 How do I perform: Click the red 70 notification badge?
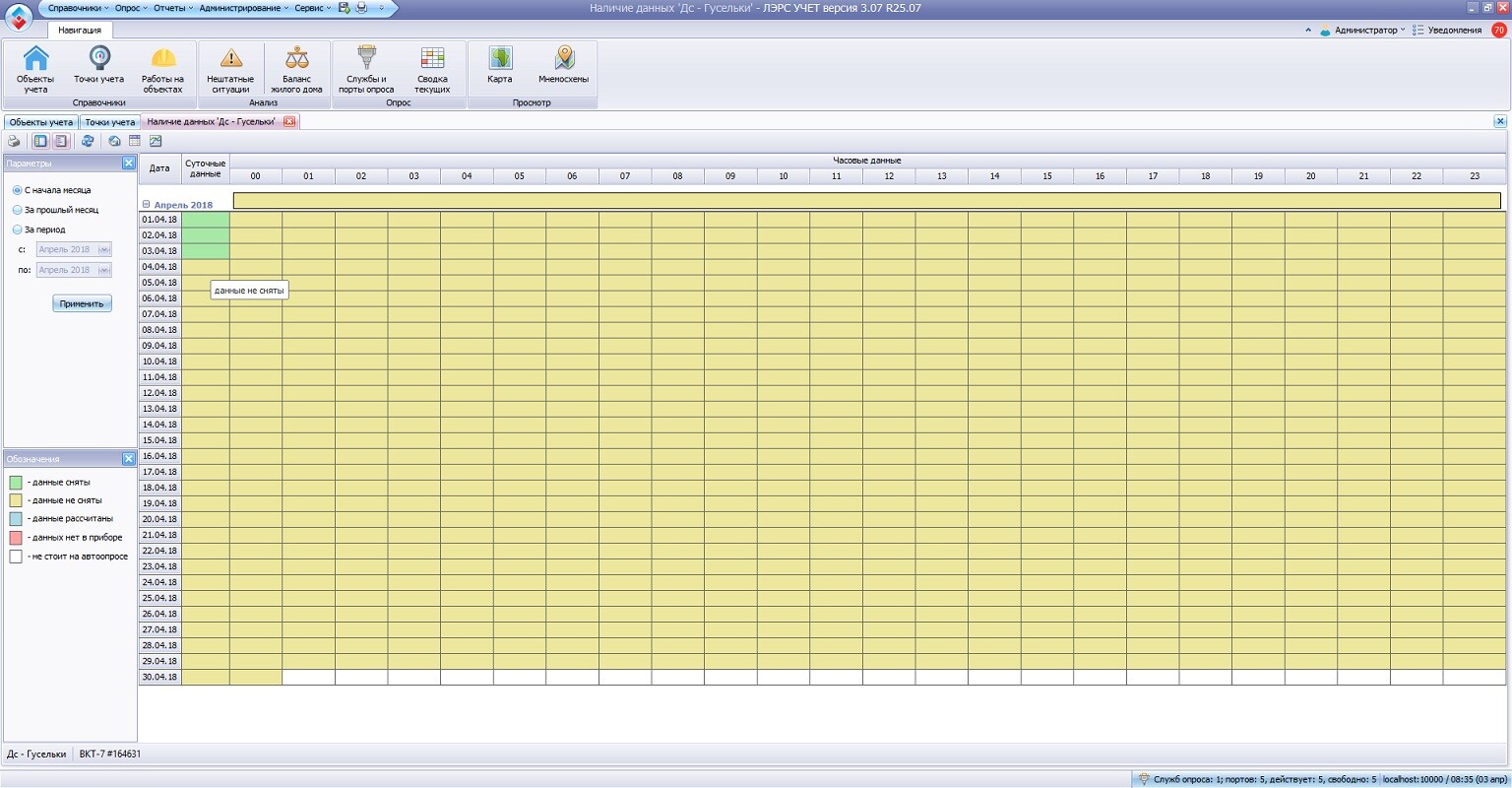coord(1499,31)
